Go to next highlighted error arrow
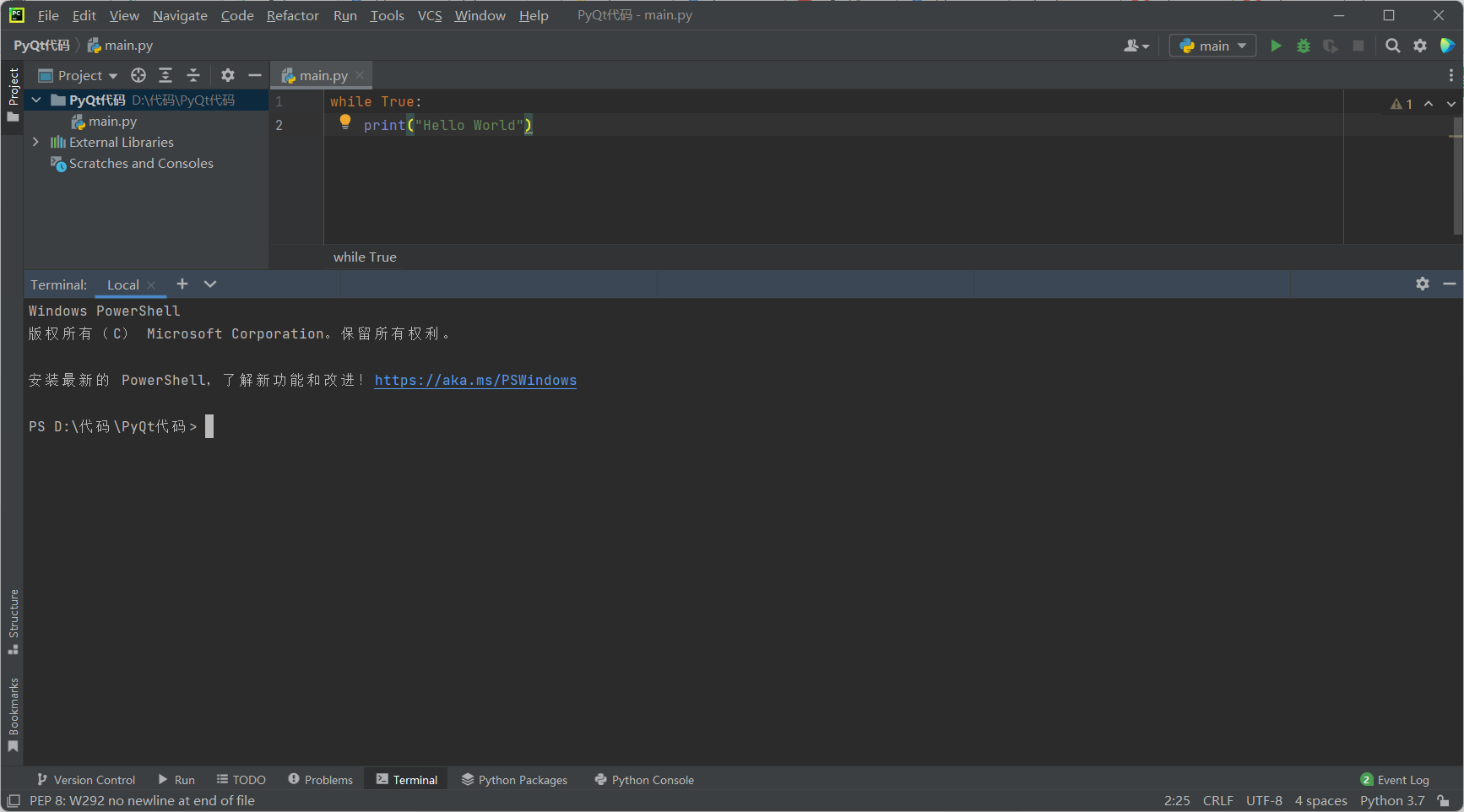This screenshot has width=1464, height=812. click(1451, 104)
